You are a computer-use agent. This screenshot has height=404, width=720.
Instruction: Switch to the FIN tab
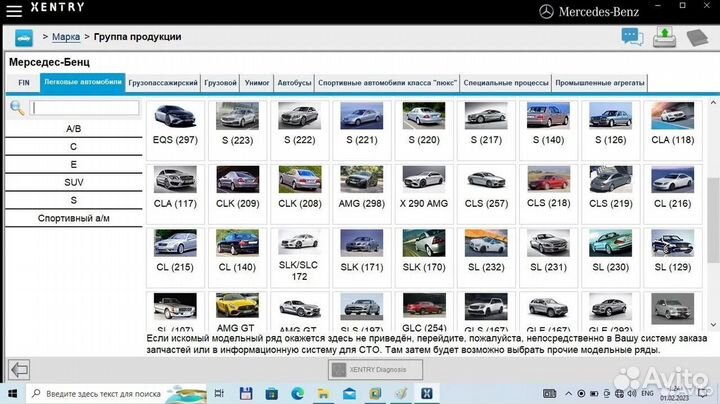tap(24, 82)
